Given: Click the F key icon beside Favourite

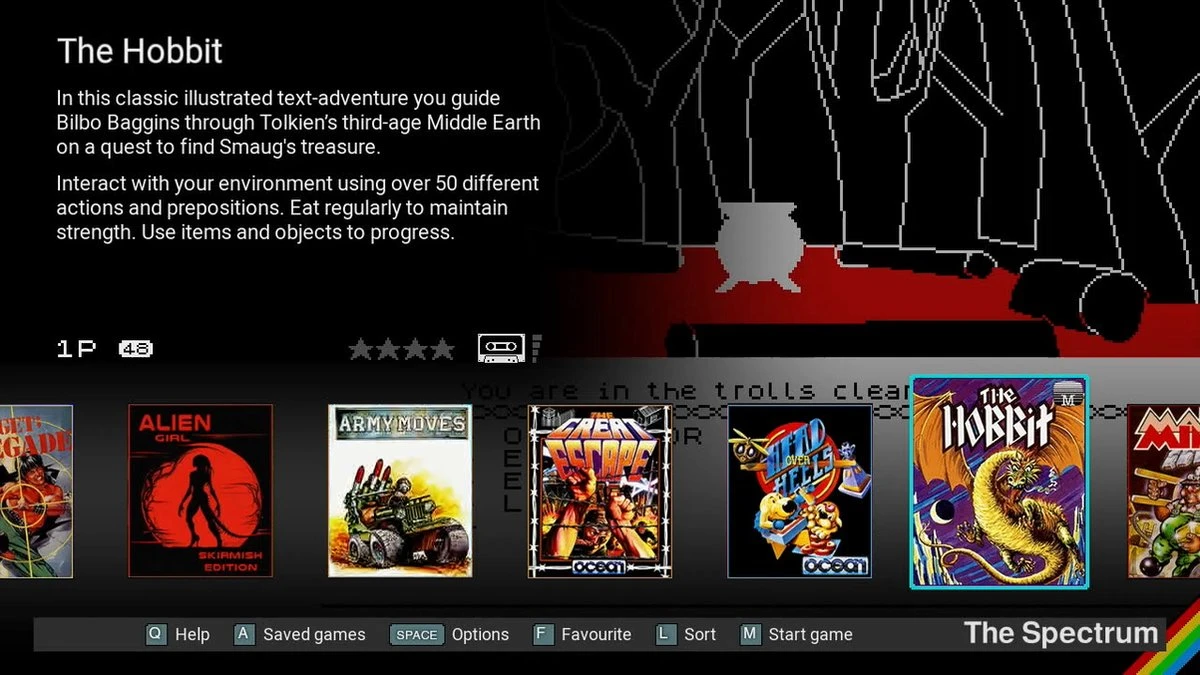Looking at the screenshot, I should pyautogui.click(x=542, y=634).
